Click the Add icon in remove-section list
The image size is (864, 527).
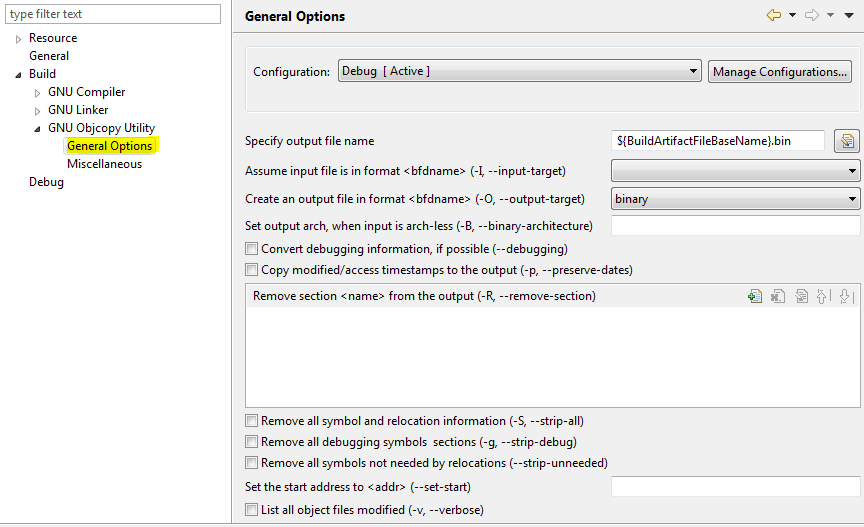coord(755,296)
